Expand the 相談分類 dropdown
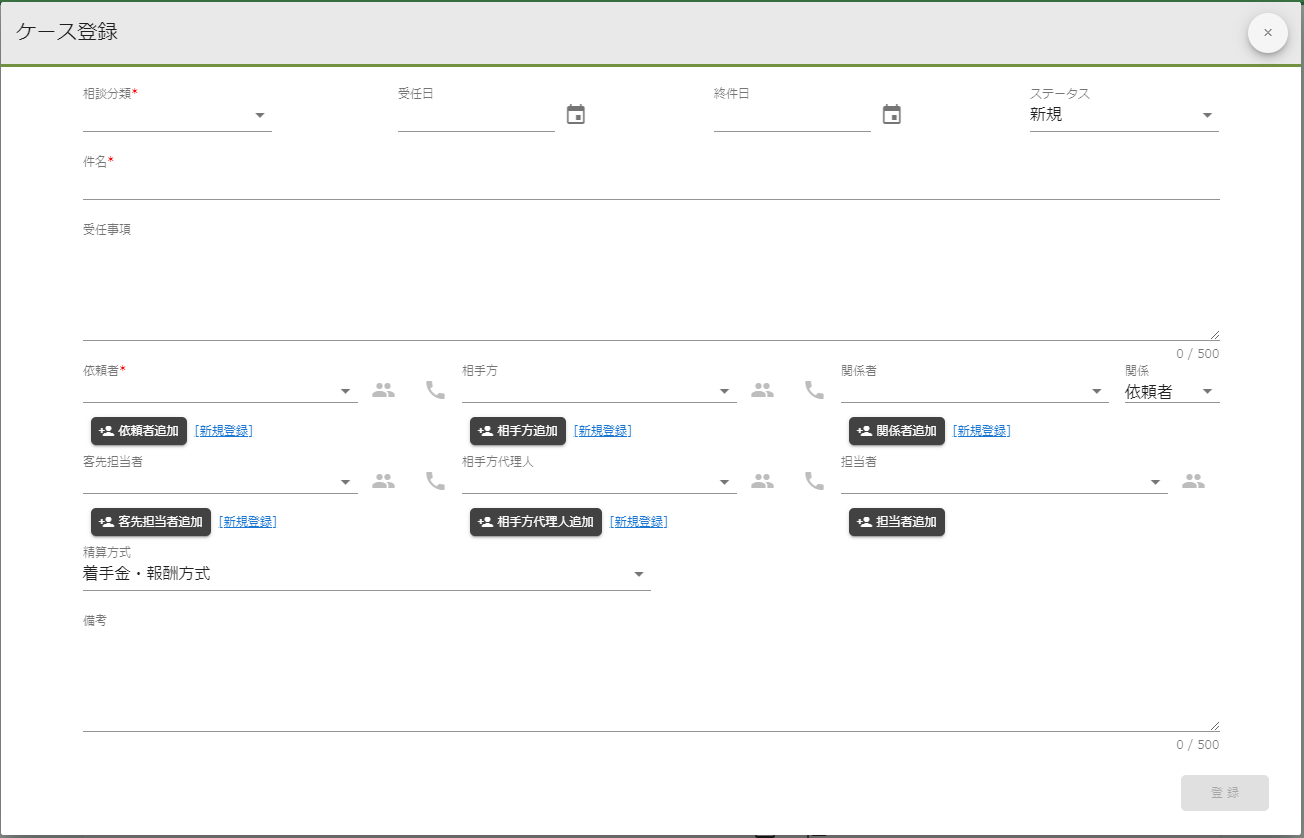This screenshot has width=1304, height=838. pyautogui.click(x=177, y=116)
